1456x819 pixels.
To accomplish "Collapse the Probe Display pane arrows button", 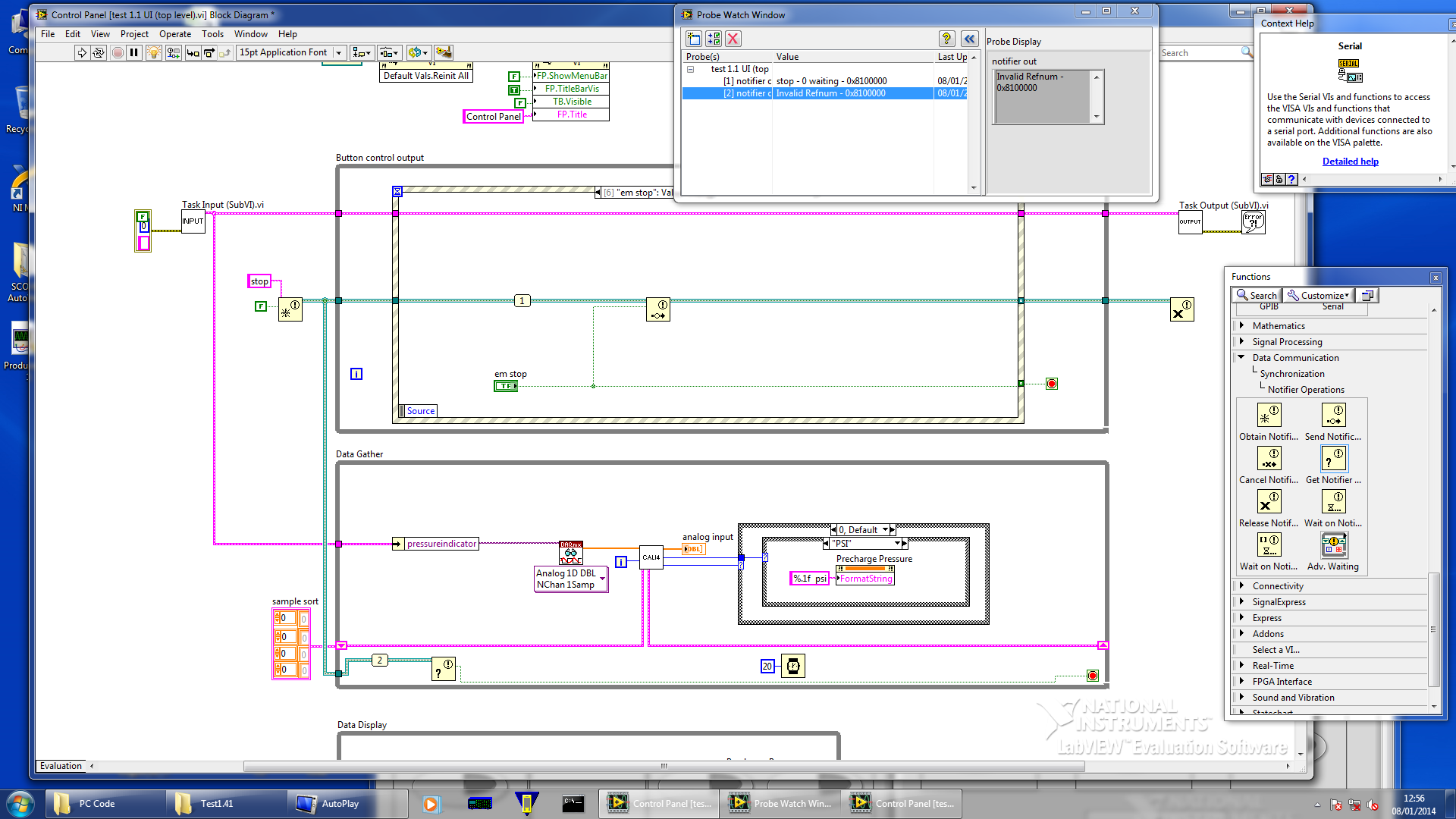I will coord(969,39).
